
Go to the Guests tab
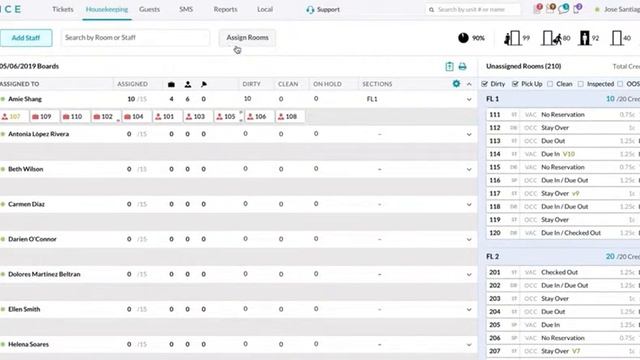coord(149,9)
